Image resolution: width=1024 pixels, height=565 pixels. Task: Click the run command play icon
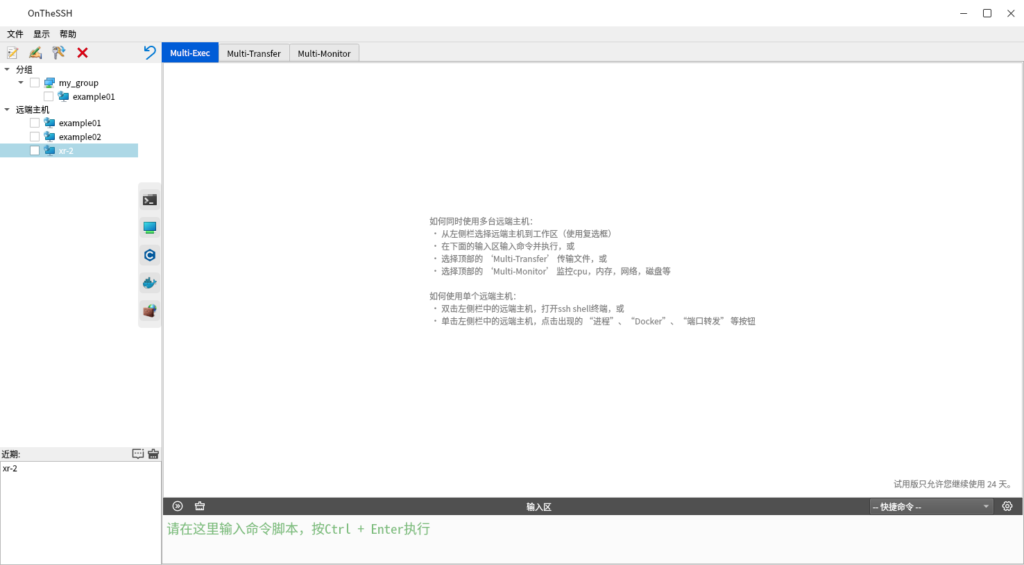(178, 506)
